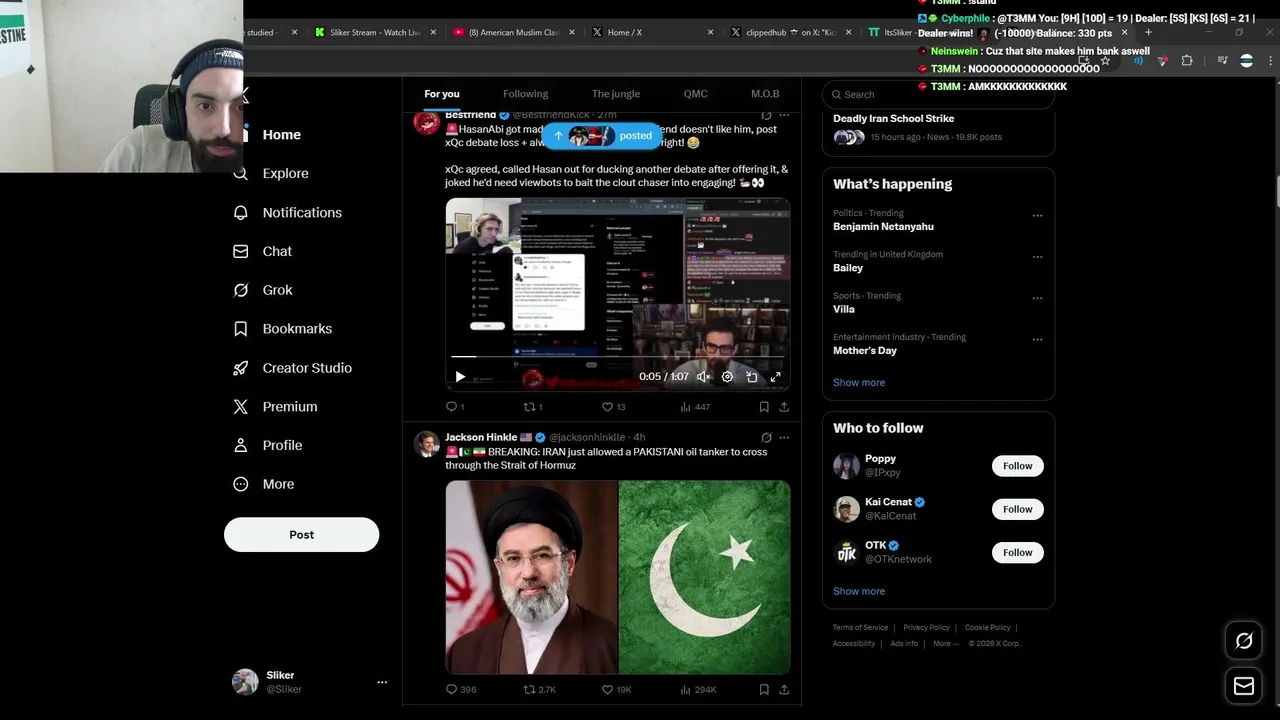Click the Search input field

point(938,94)
